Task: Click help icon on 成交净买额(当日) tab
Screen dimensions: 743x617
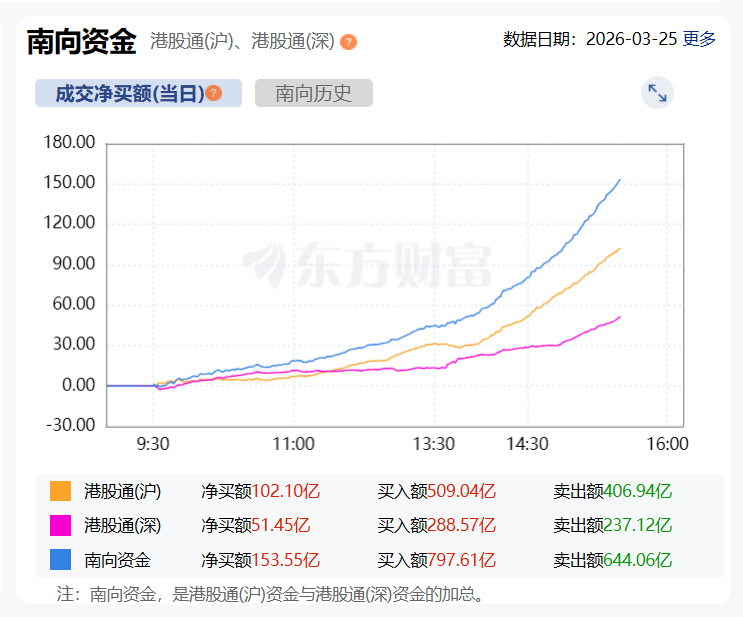Action: pyautogui.click(x=214, y=93)
